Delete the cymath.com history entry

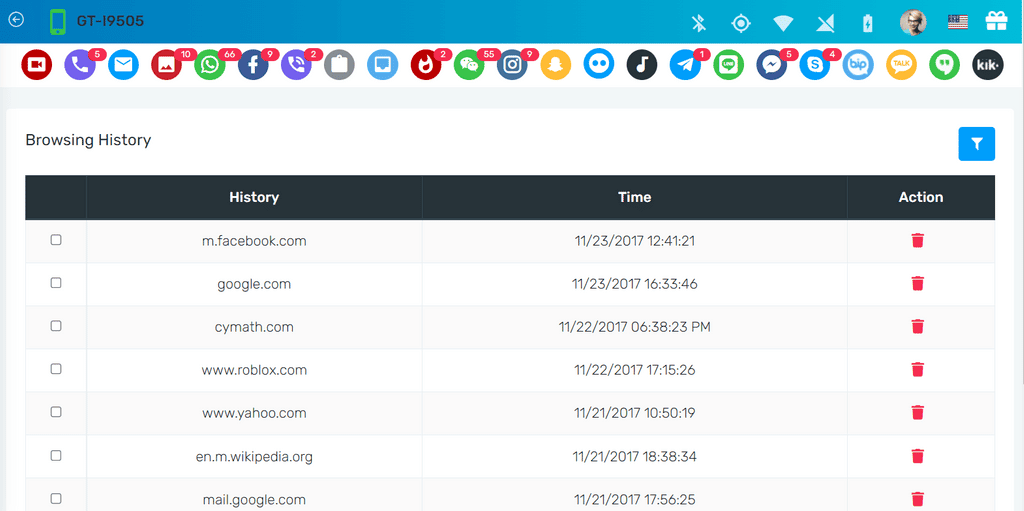tap(918, 327)
